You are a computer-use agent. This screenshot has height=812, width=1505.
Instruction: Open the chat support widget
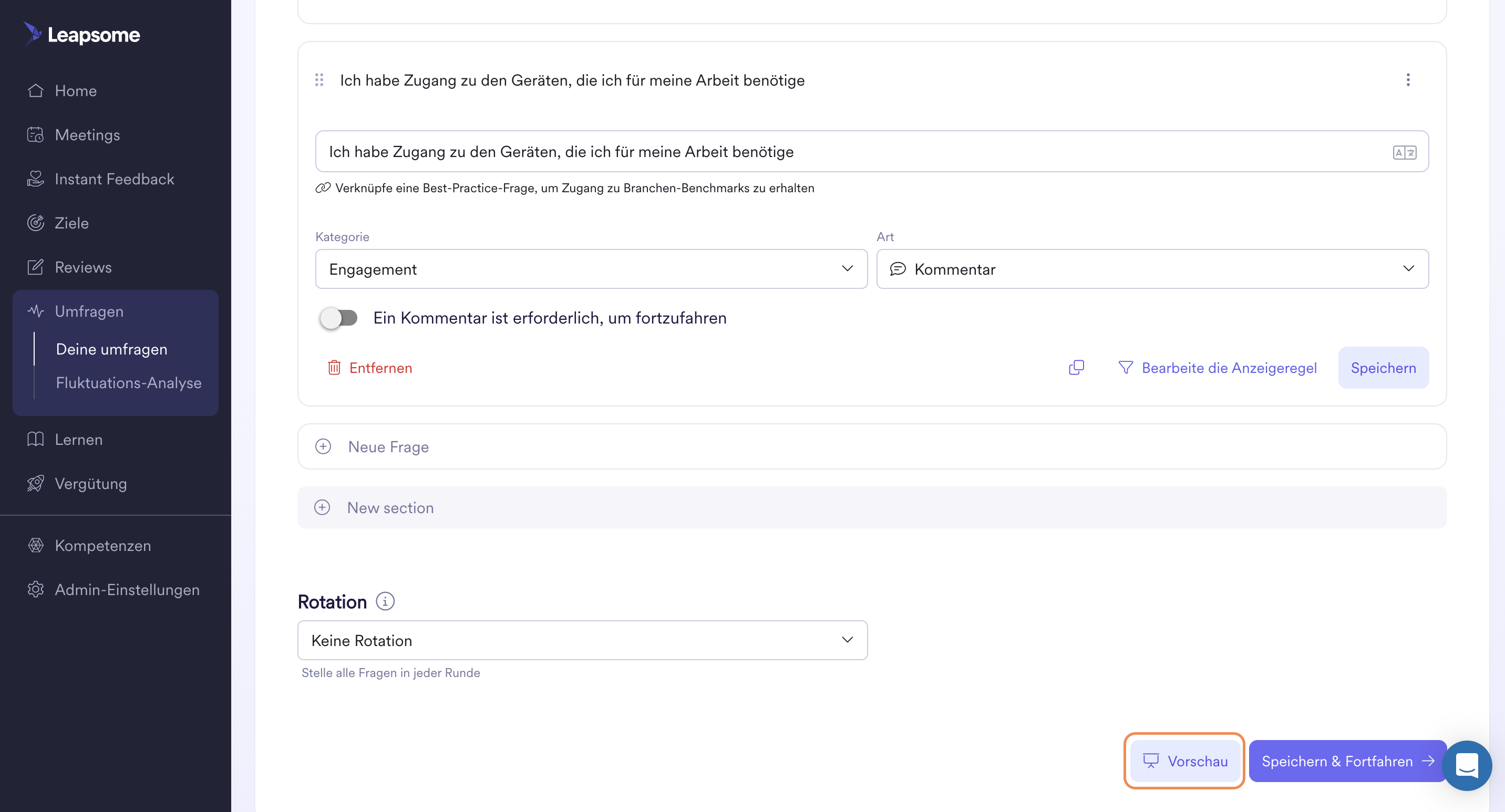point(1467,765)
